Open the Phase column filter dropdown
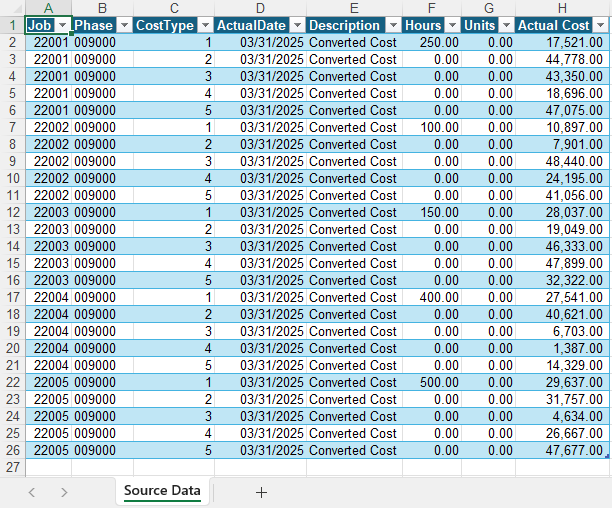 point(125,26)
